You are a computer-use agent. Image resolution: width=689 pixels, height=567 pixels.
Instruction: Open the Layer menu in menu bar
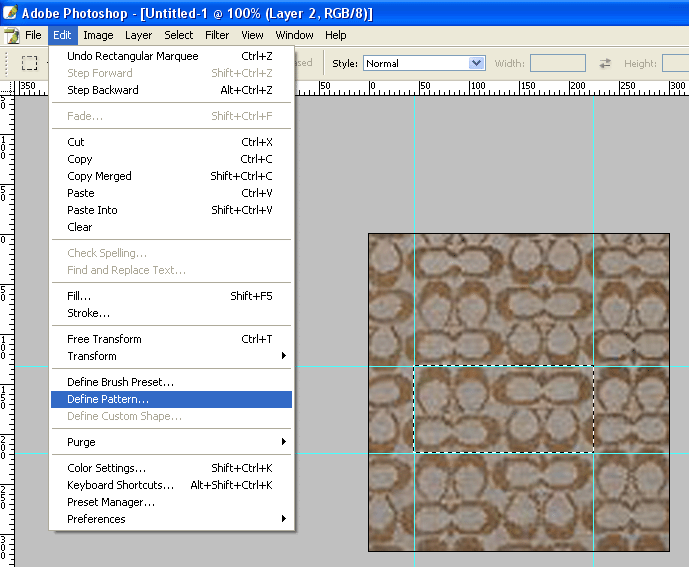tap(138, 35)
